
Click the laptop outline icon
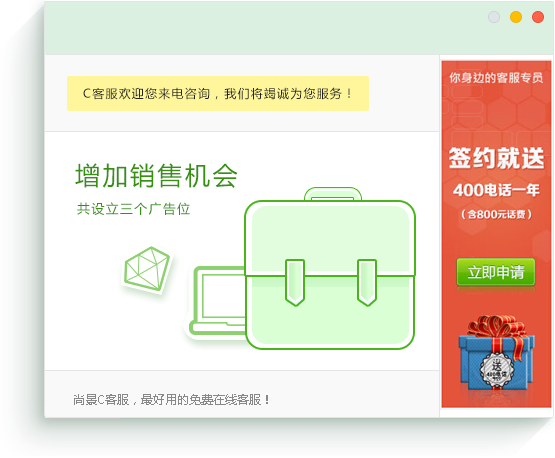pos(218,300)
